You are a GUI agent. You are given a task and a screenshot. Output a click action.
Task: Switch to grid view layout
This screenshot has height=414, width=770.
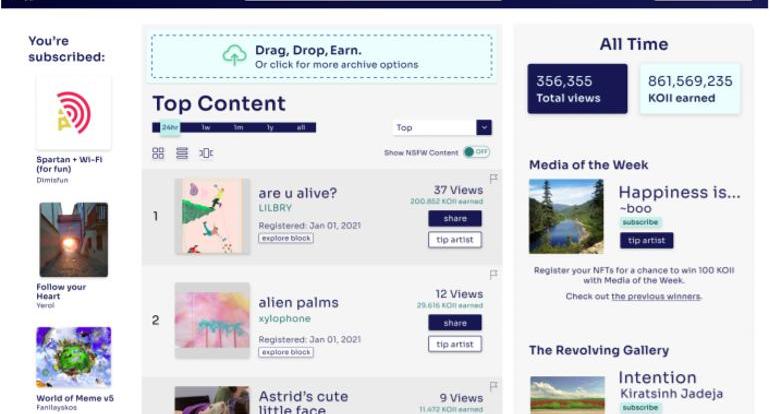coord(158,153)
